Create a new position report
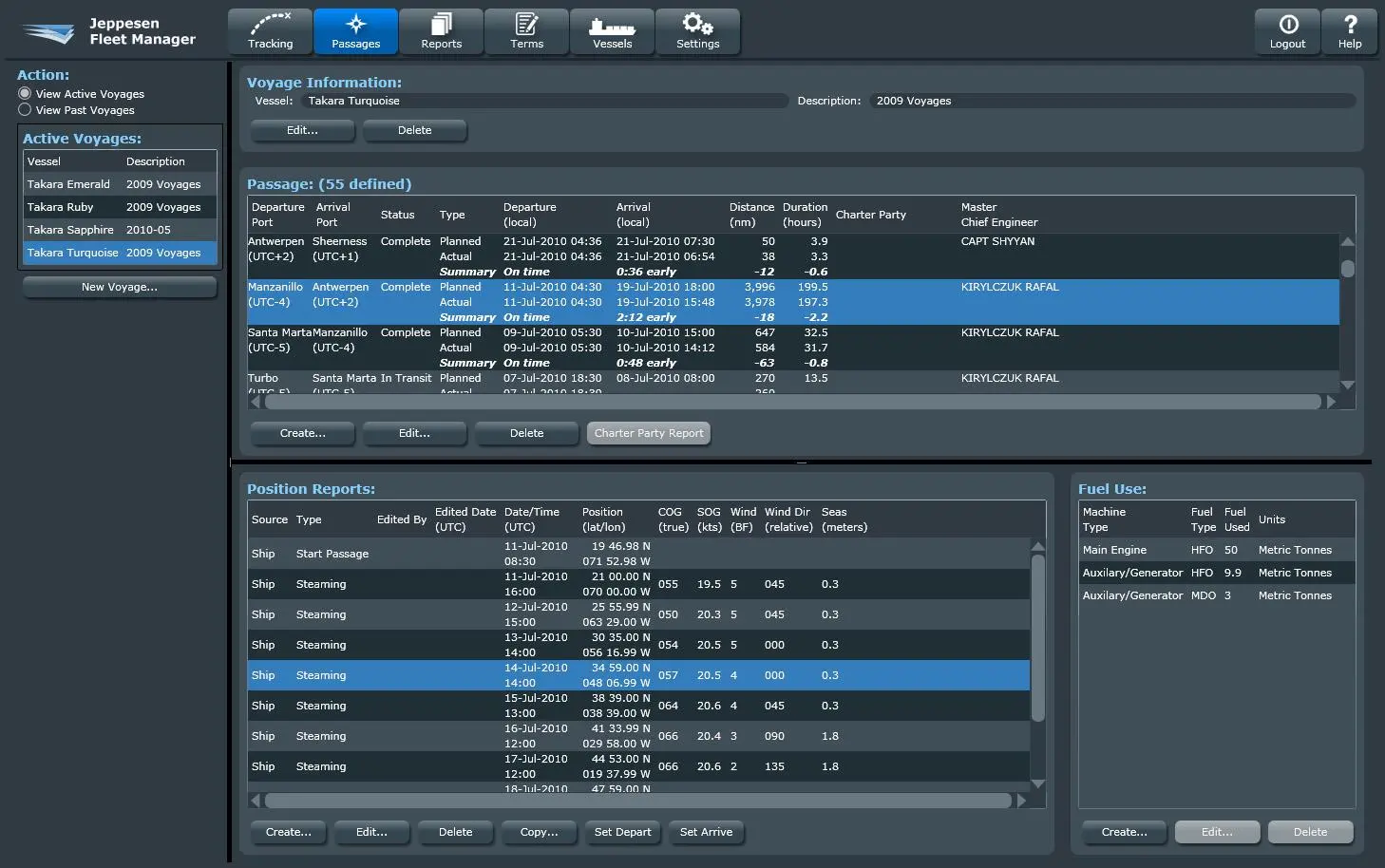The height and width of the screenshot is (868, 1385). tap(289, 832)
